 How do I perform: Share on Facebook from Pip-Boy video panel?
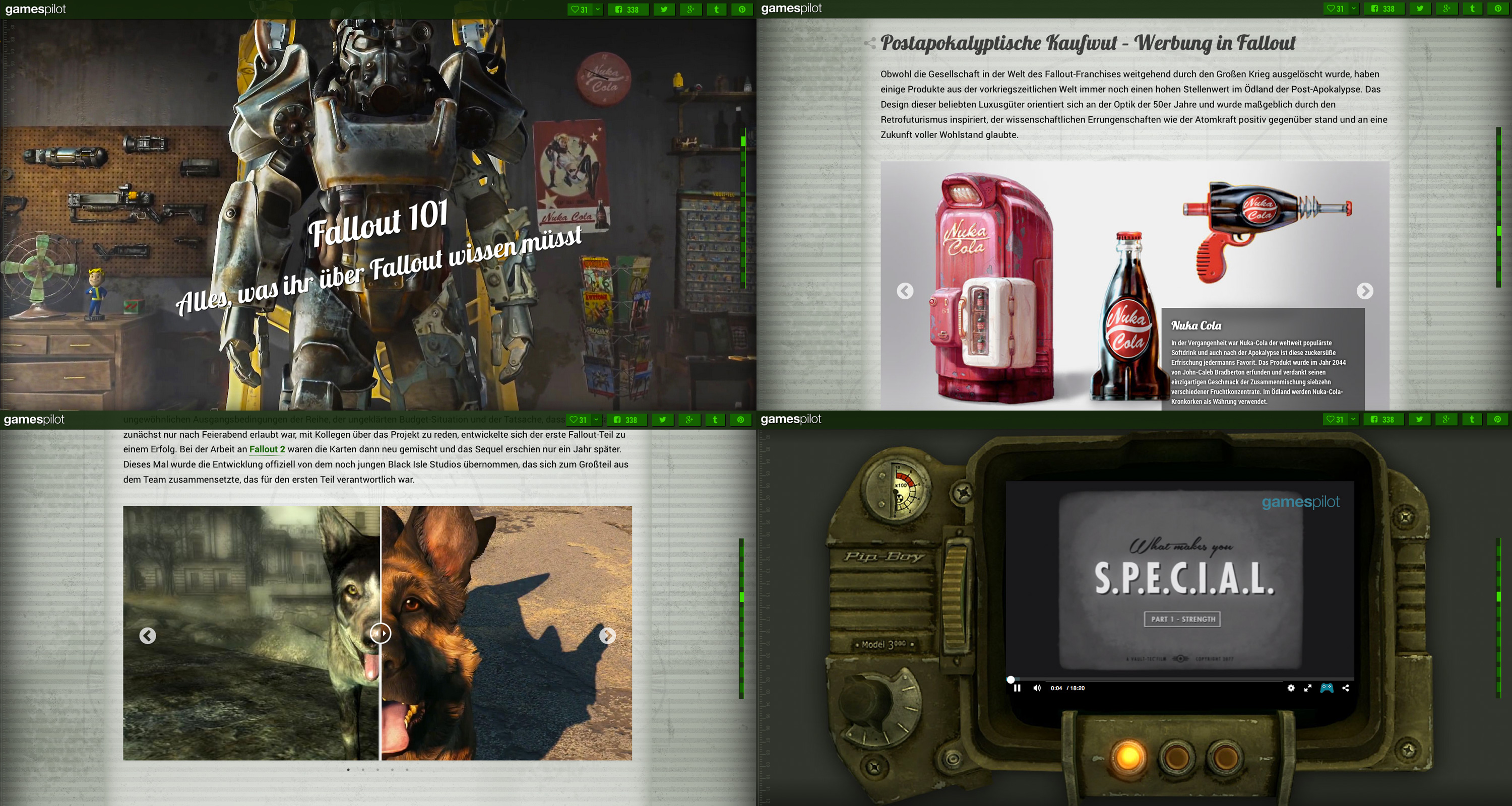click(x=1383, y=419)
